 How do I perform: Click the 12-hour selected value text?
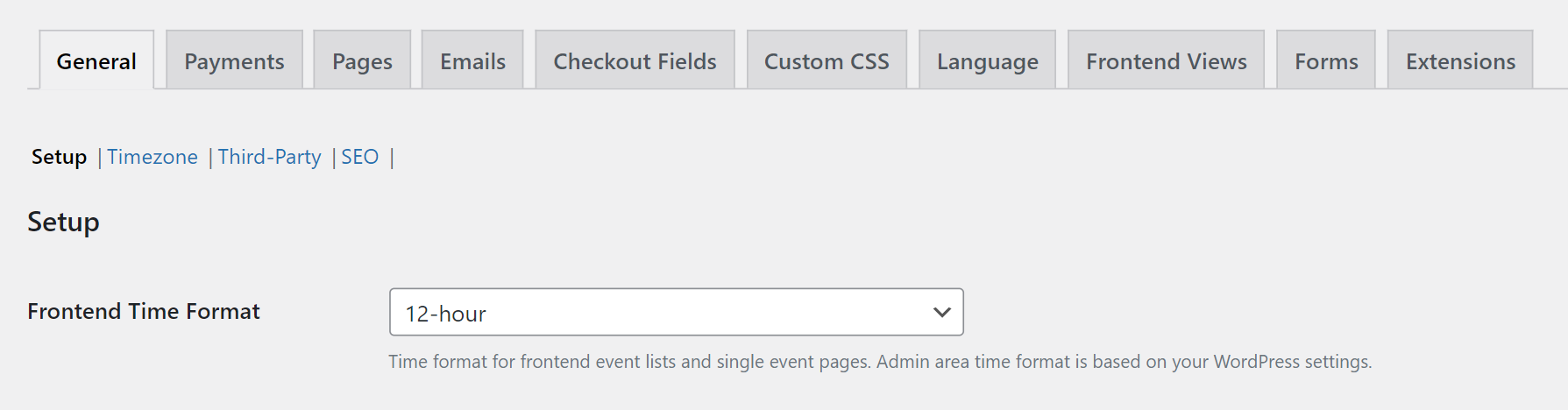point(445,314)
